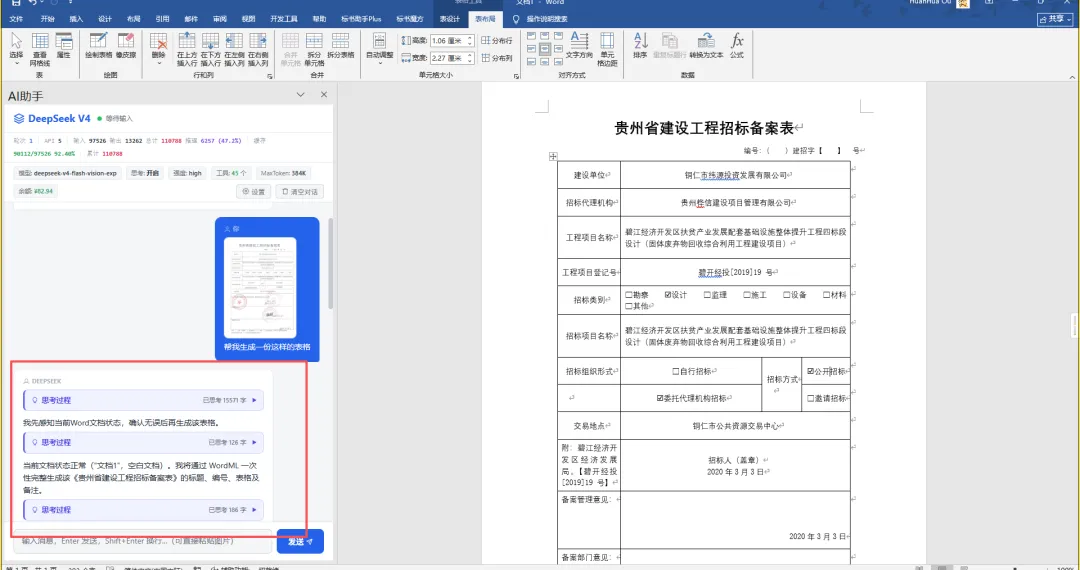Screen dimensions: 1080x570
Task: Open the 删除 dropdown arrow
Action: (158, 63)
